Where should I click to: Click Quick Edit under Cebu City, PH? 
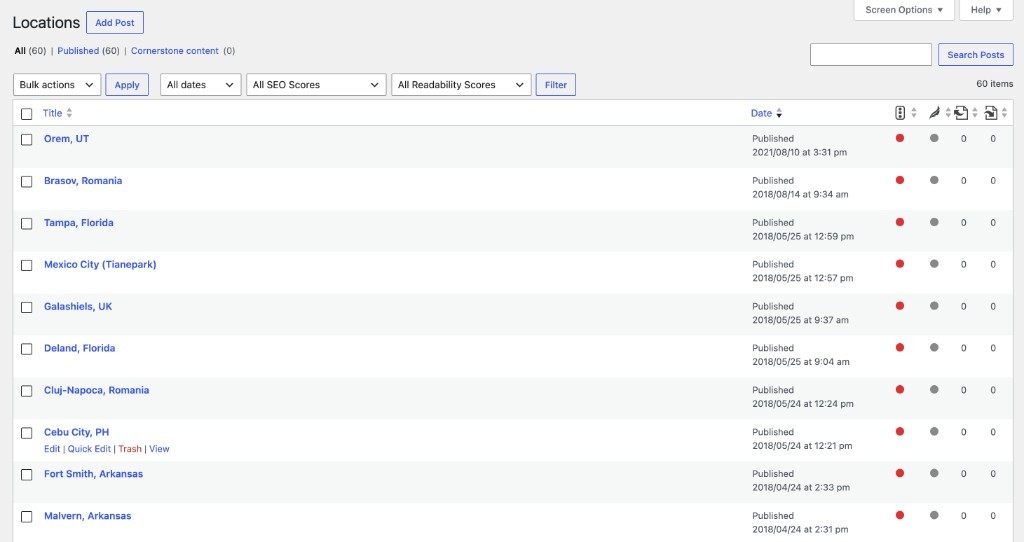coord(89,449)
